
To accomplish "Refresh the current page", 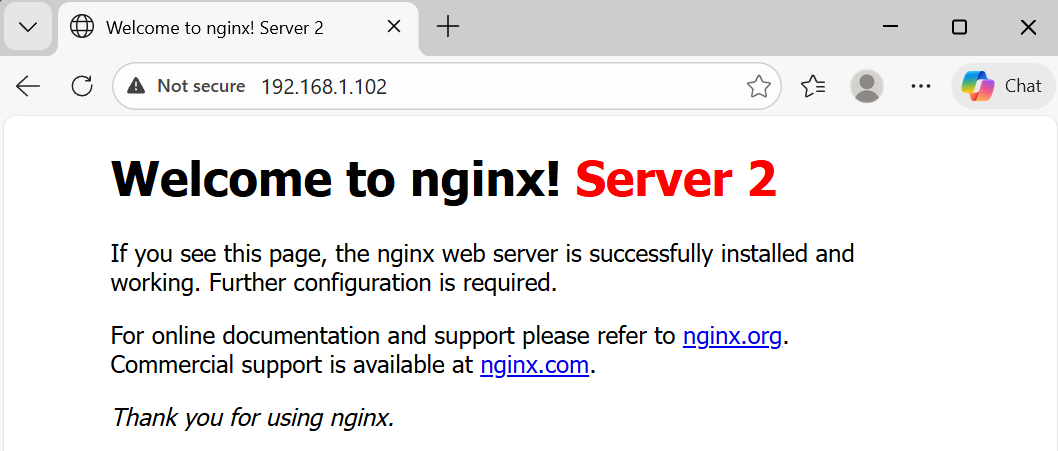I will click(x=82, y=86).
